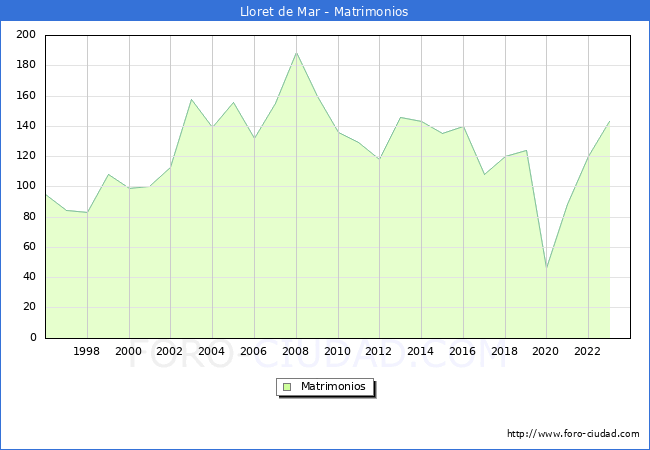Click the 100 y-axis label
The image size is (650, 450).
26,186
